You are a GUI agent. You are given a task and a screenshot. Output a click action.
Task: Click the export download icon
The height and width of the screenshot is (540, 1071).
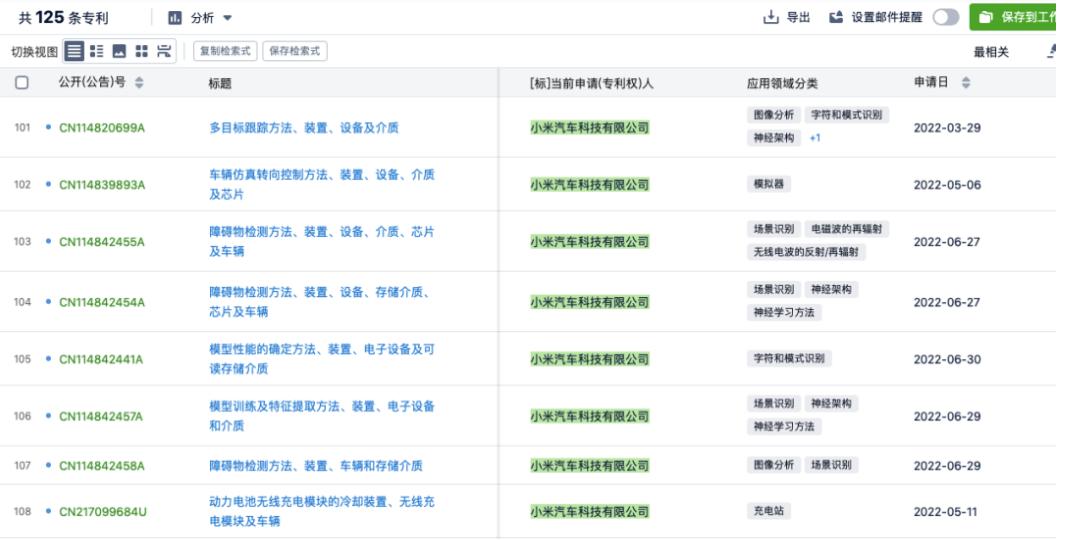[x=770, y=17]
